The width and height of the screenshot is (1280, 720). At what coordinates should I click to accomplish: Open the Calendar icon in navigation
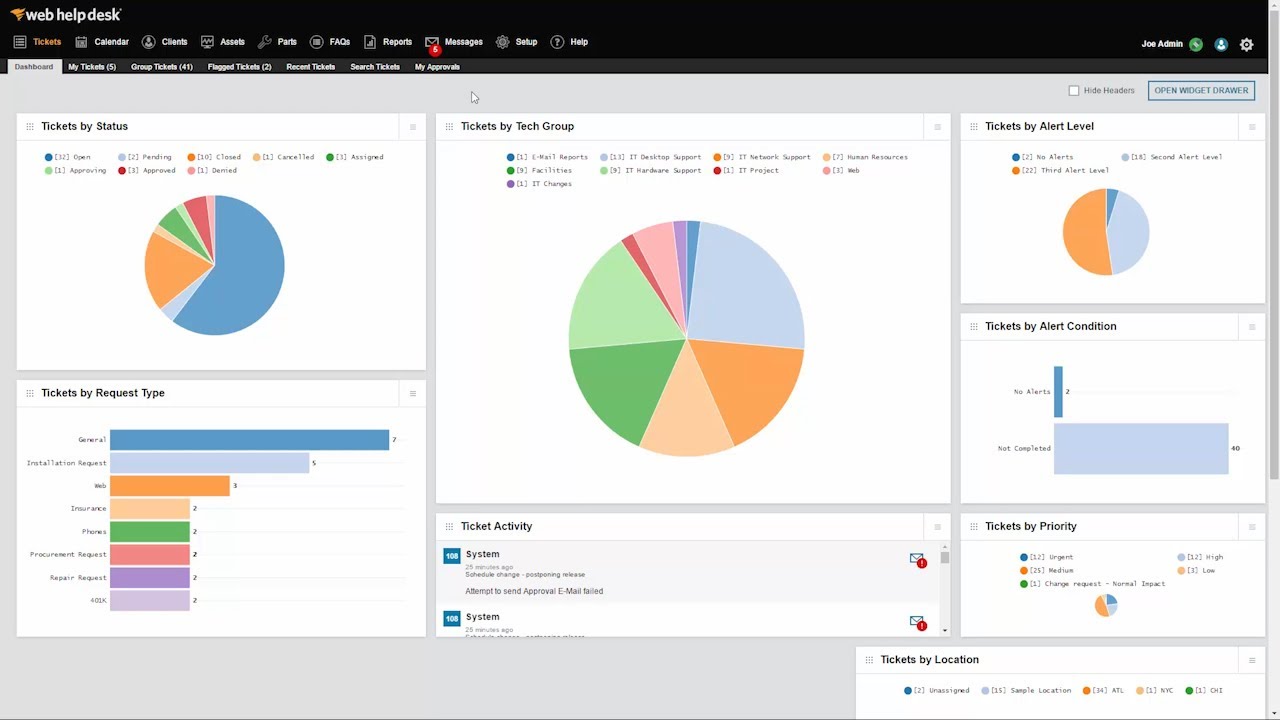pyautogui.click(x=81, y=42)
